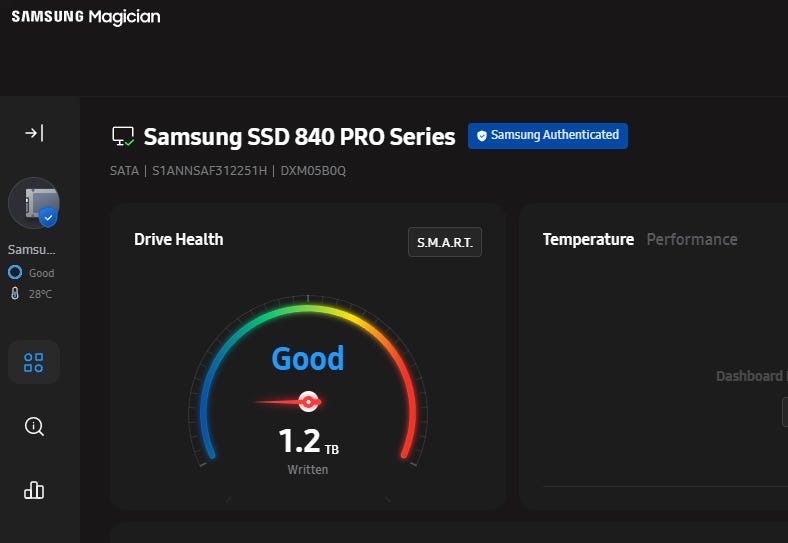The image size is (788, 543).
Task: Click the '1.2 TB' written value
Action: point(309,441)
